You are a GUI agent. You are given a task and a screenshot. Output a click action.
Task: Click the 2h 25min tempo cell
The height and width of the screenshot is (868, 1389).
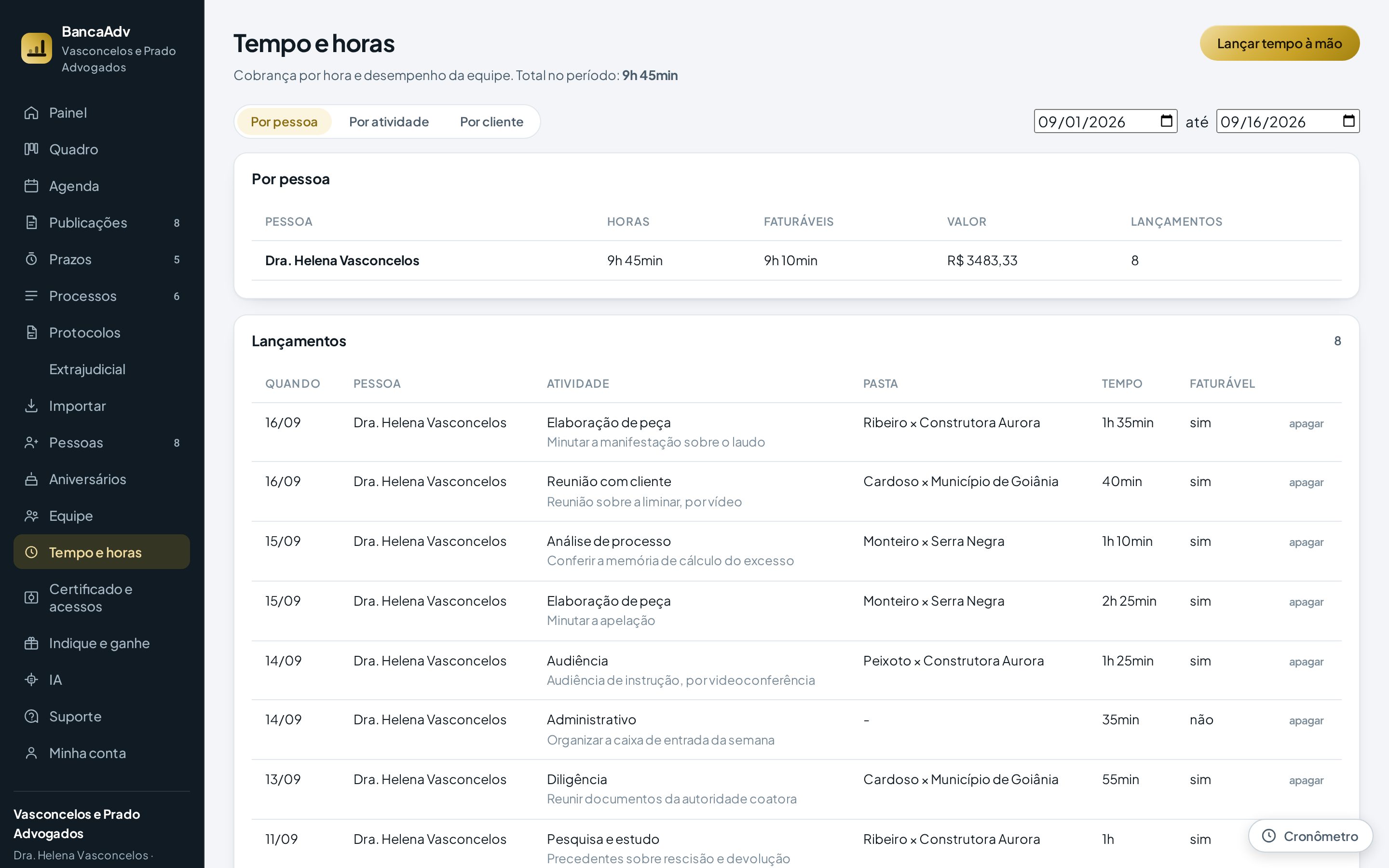click(x=1129, y=601)
